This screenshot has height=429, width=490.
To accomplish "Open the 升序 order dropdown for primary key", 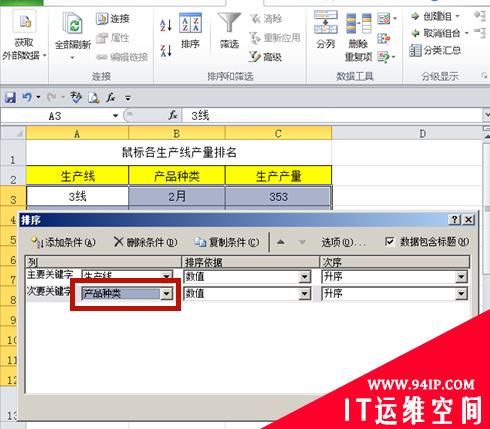I will [461, 277].
